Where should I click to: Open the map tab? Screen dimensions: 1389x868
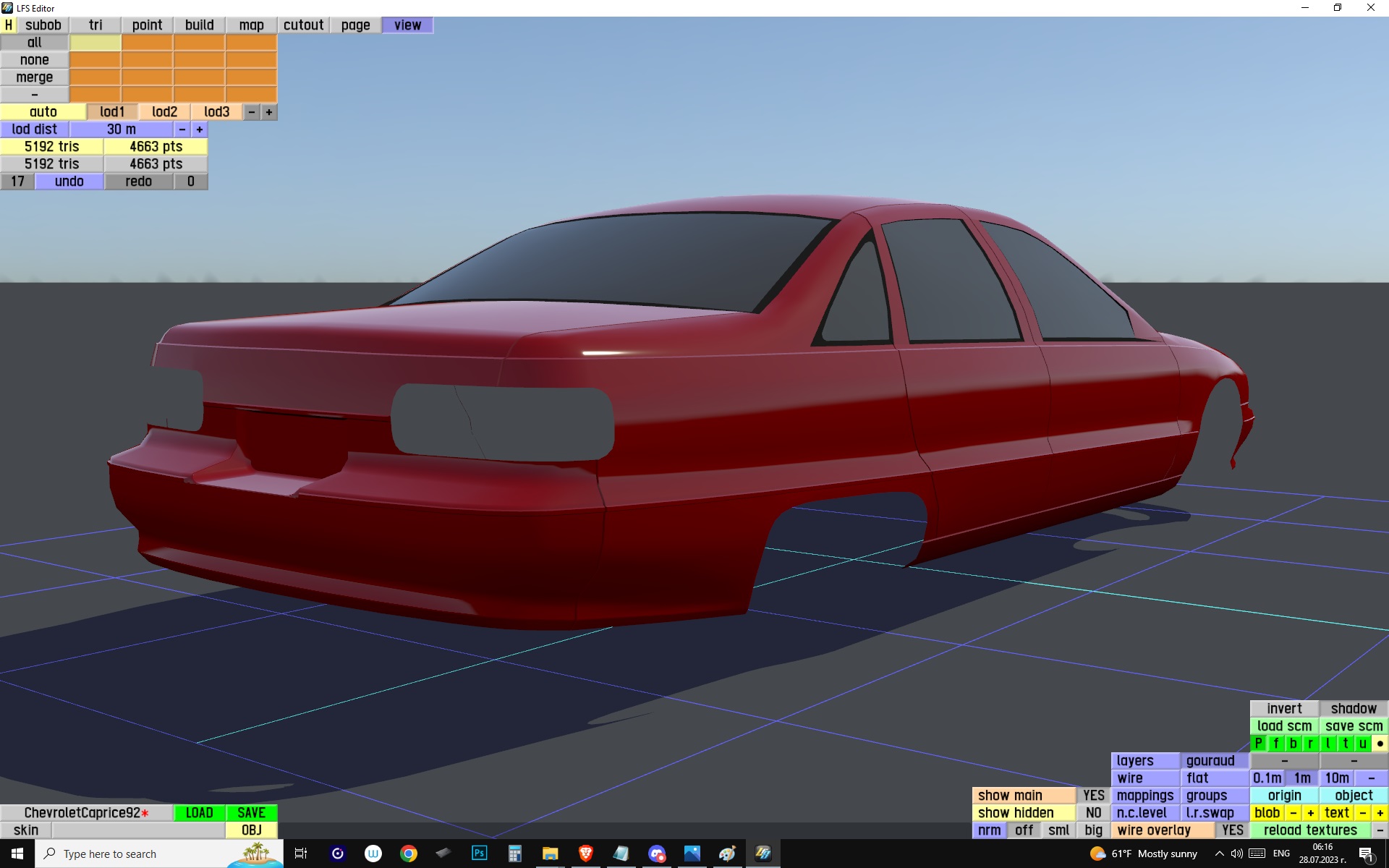click(251, 25)
